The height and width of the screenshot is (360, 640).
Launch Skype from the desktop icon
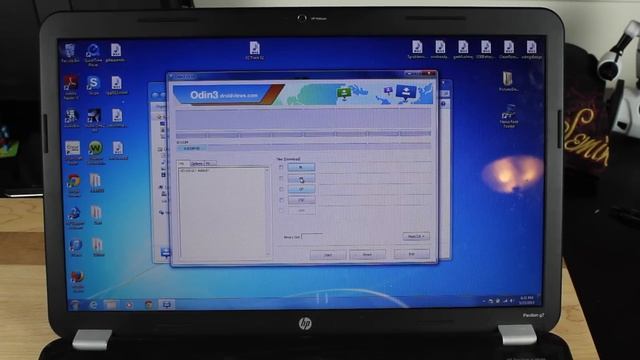tap(93, 85)
